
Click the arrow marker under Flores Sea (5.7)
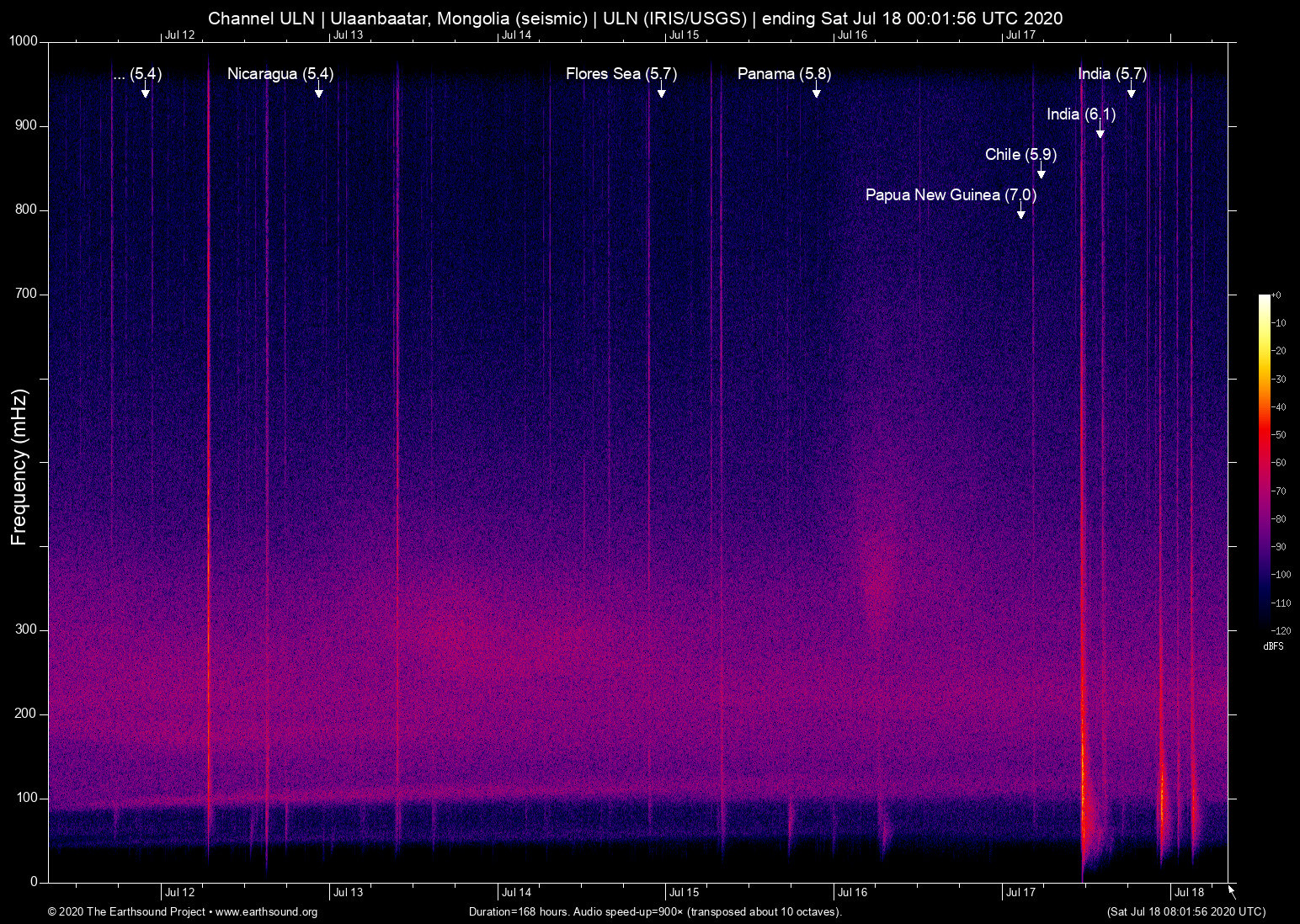click(x=662, y=91)
